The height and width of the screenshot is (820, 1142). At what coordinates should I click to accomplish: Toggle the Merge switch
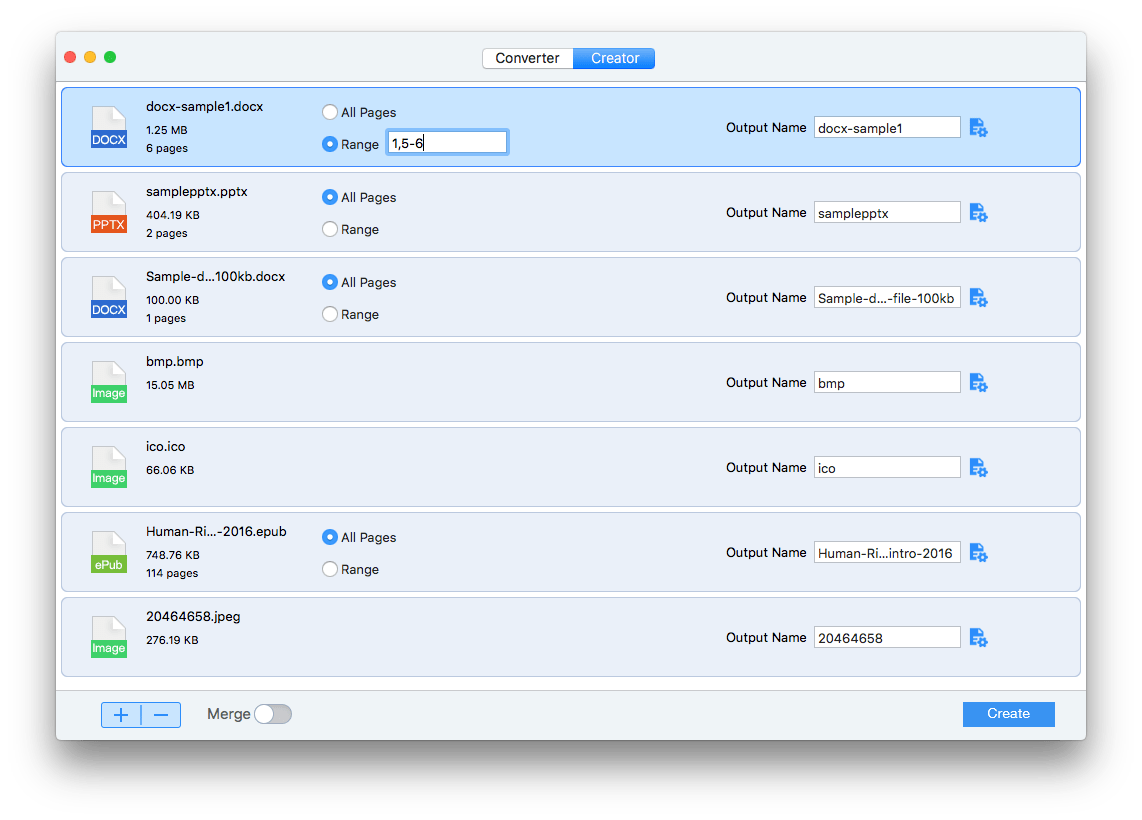(273, 714)
